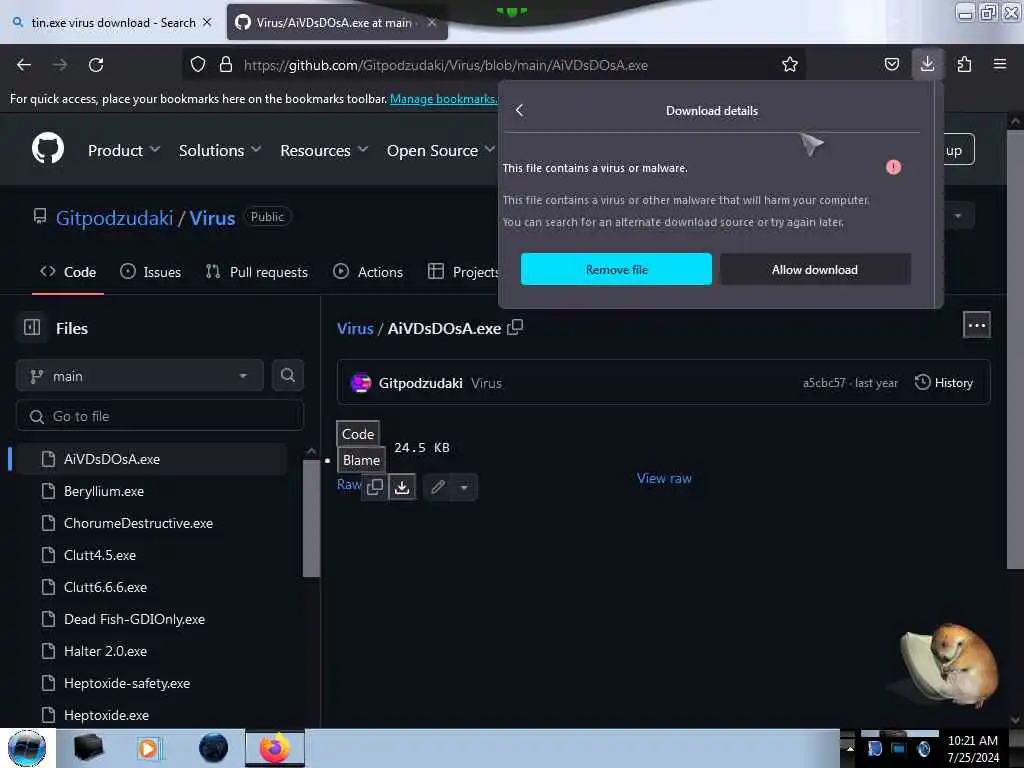The height and width of the screenshot is (768, 1024).
Task: Open the tracking protection shield icon
Action: [198, 65]
